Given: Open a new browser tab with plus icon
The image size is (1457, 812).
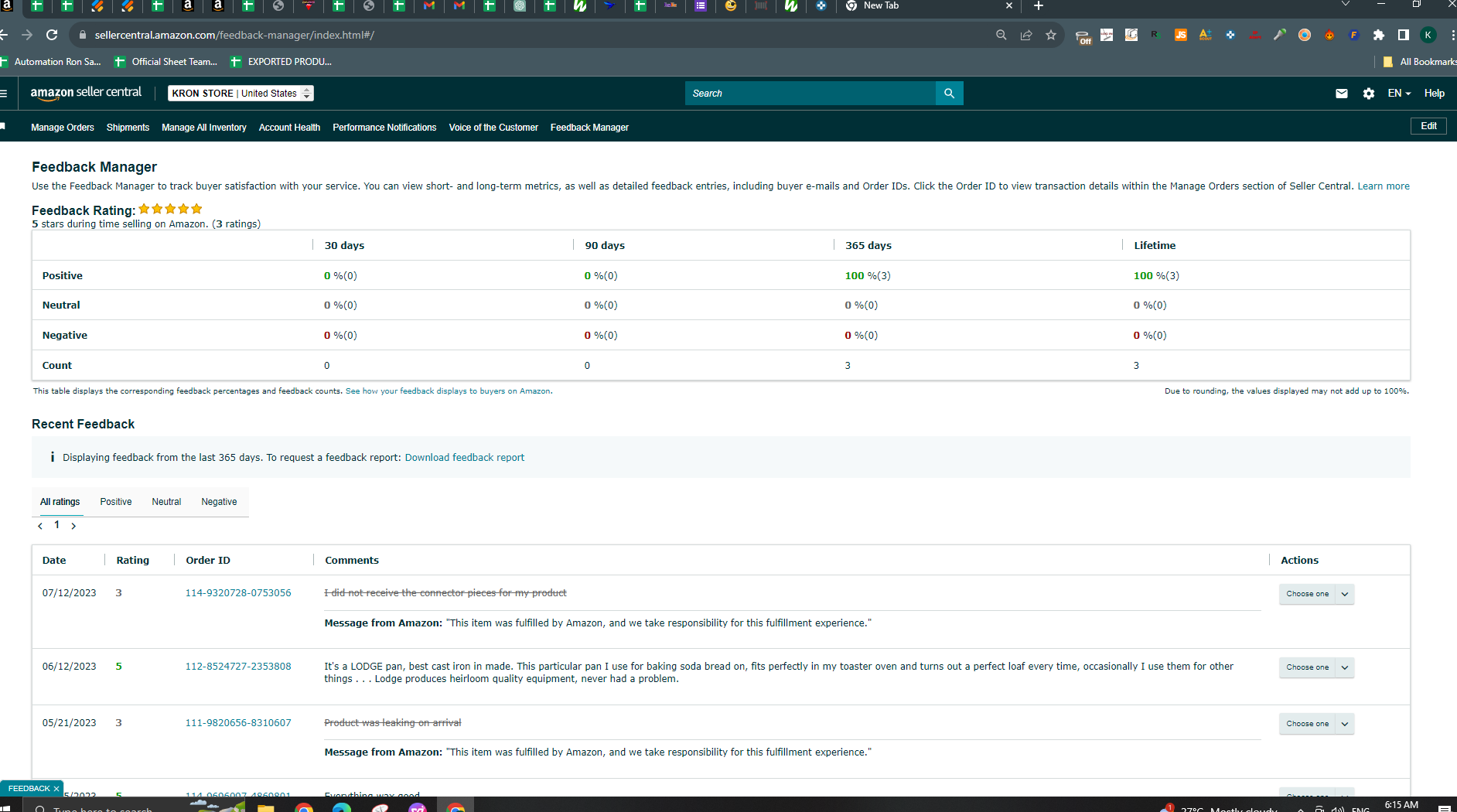Looking at the screenshot, I should tap(1038, 6).
